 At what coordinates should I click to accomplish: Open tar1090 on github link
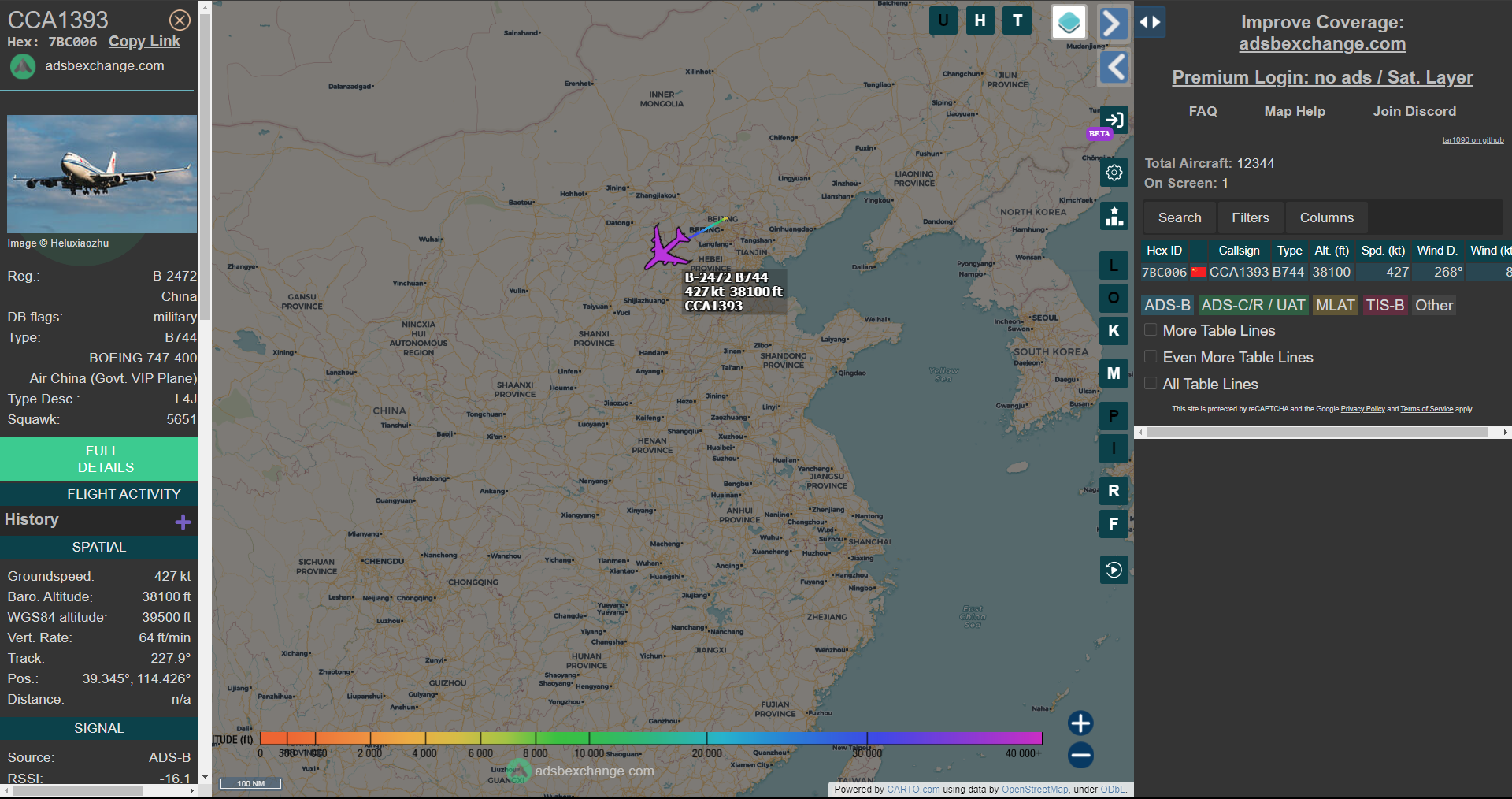(x=1473, y=140)
